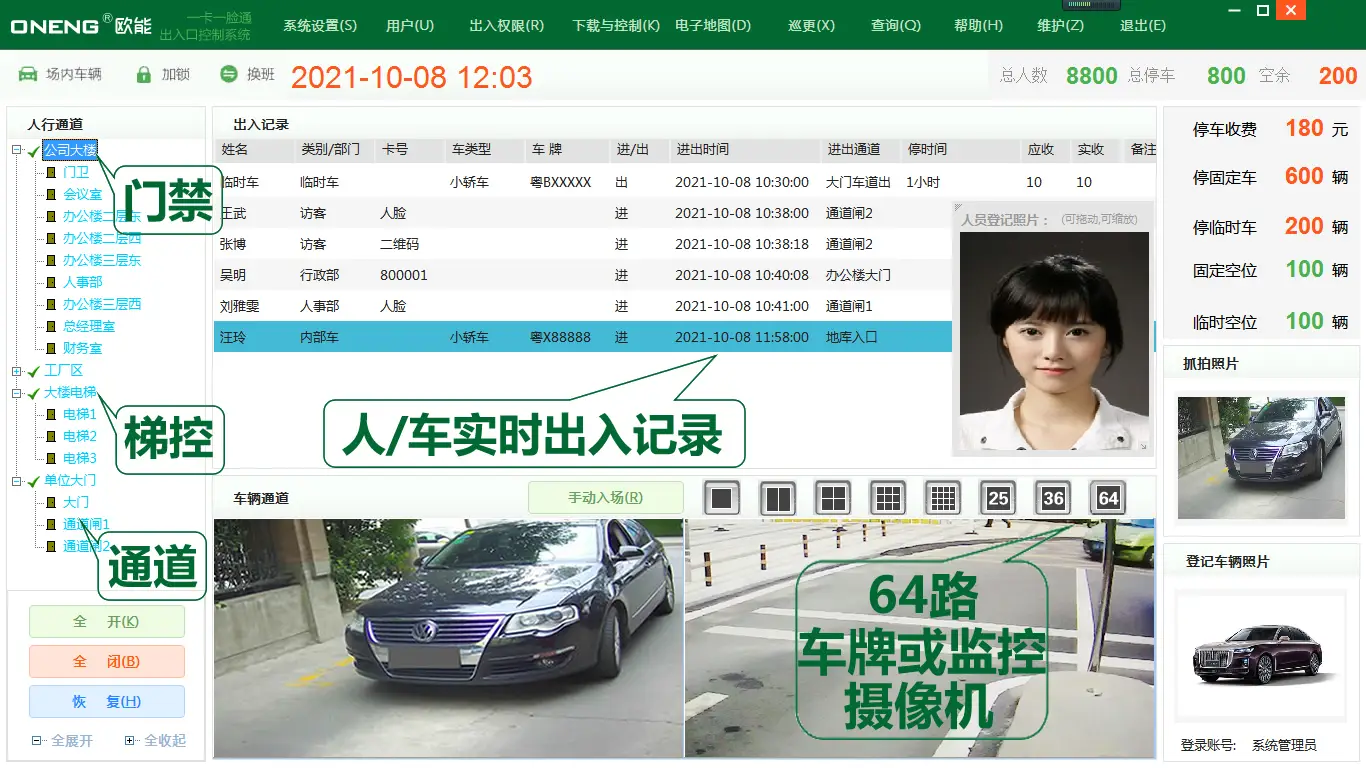Expand the 工厂区 tree node
Viewport: 1366px width, 768px height.
(14, 370)
